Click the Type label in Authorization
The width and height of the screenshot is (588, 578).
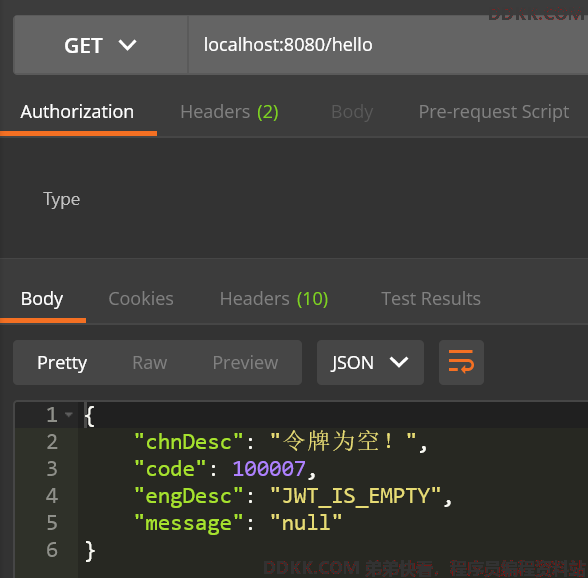tap(62, 199)
